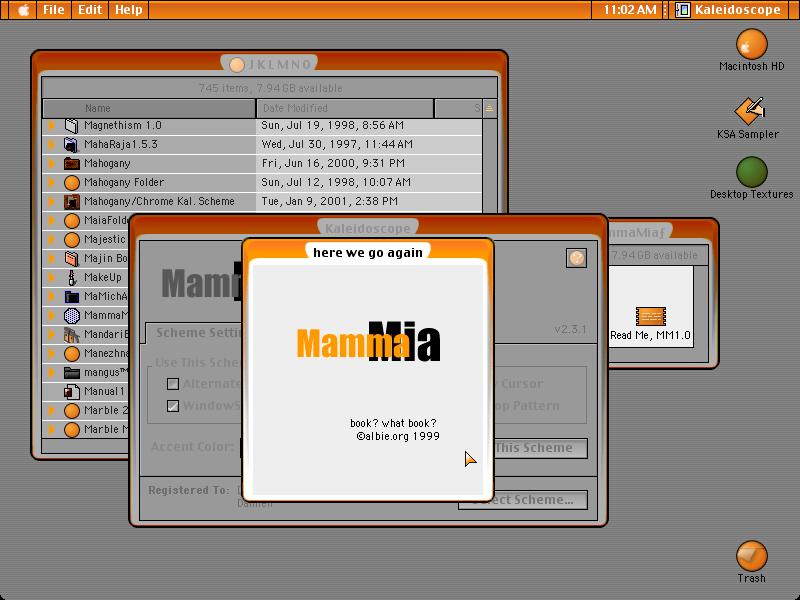The image size is (800, 600).
Task: Select the Read Me, MM1.0 file icon
Action: [x=651, y=316]
